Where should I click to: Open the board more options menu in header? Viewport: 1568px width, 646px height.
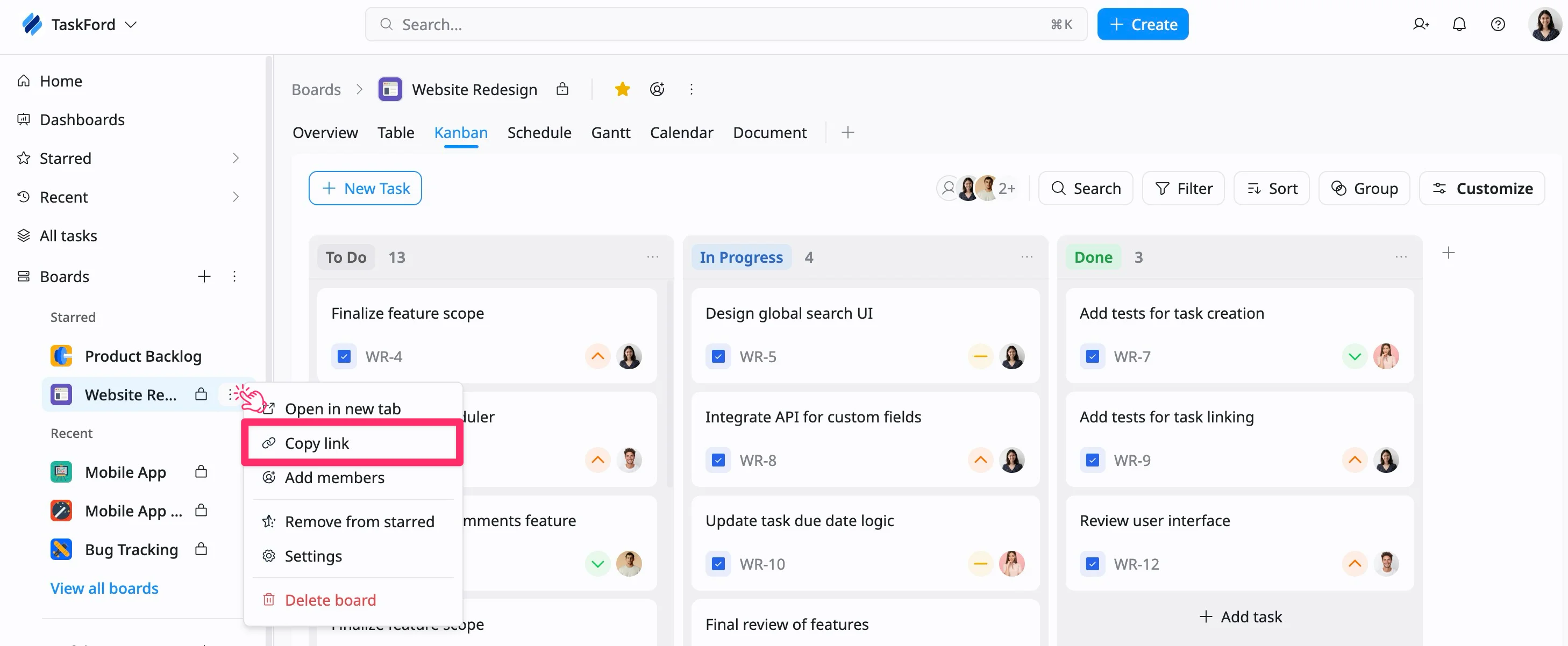coord(691,89)
